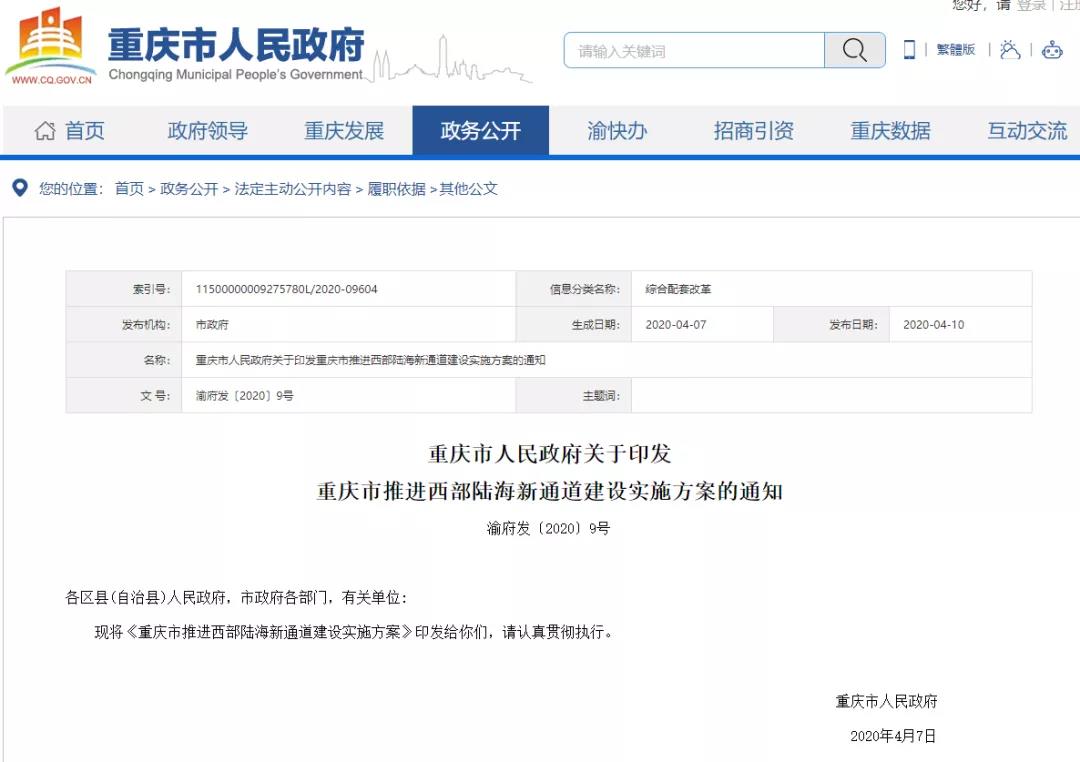Open the 互动交流 navigation tab
Image resolution: width=1080 pixels, height=762 pixels.
(1027, 130)
